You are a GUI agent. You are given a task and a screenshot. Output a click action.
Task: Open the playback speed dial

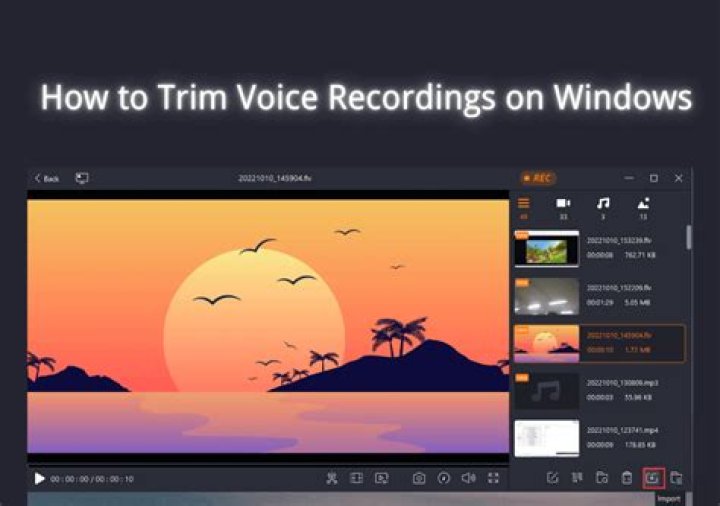pos(444,478)
